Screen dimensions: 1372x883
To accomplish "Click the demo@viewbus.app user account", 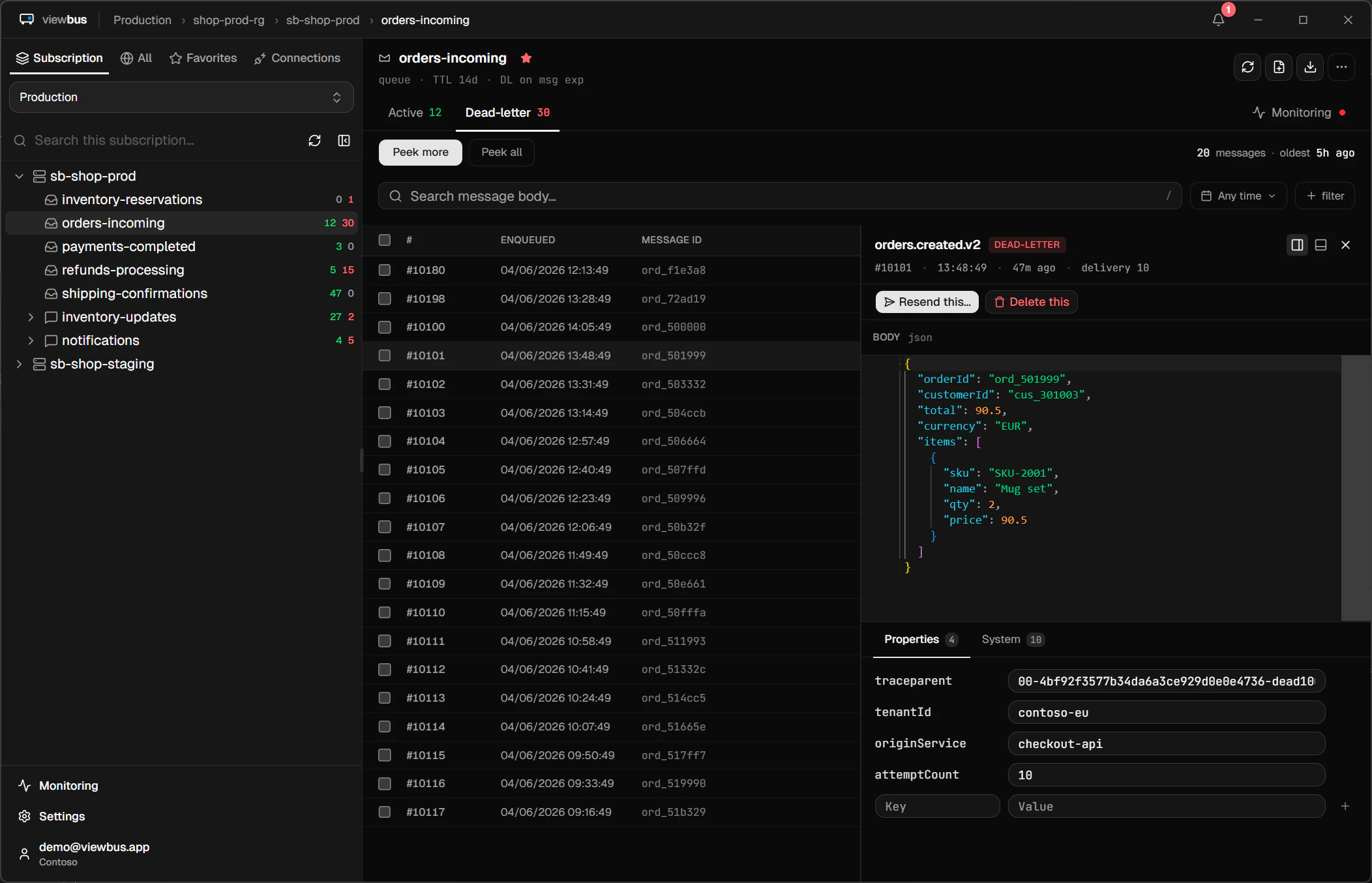I will [x=85, y=854].
